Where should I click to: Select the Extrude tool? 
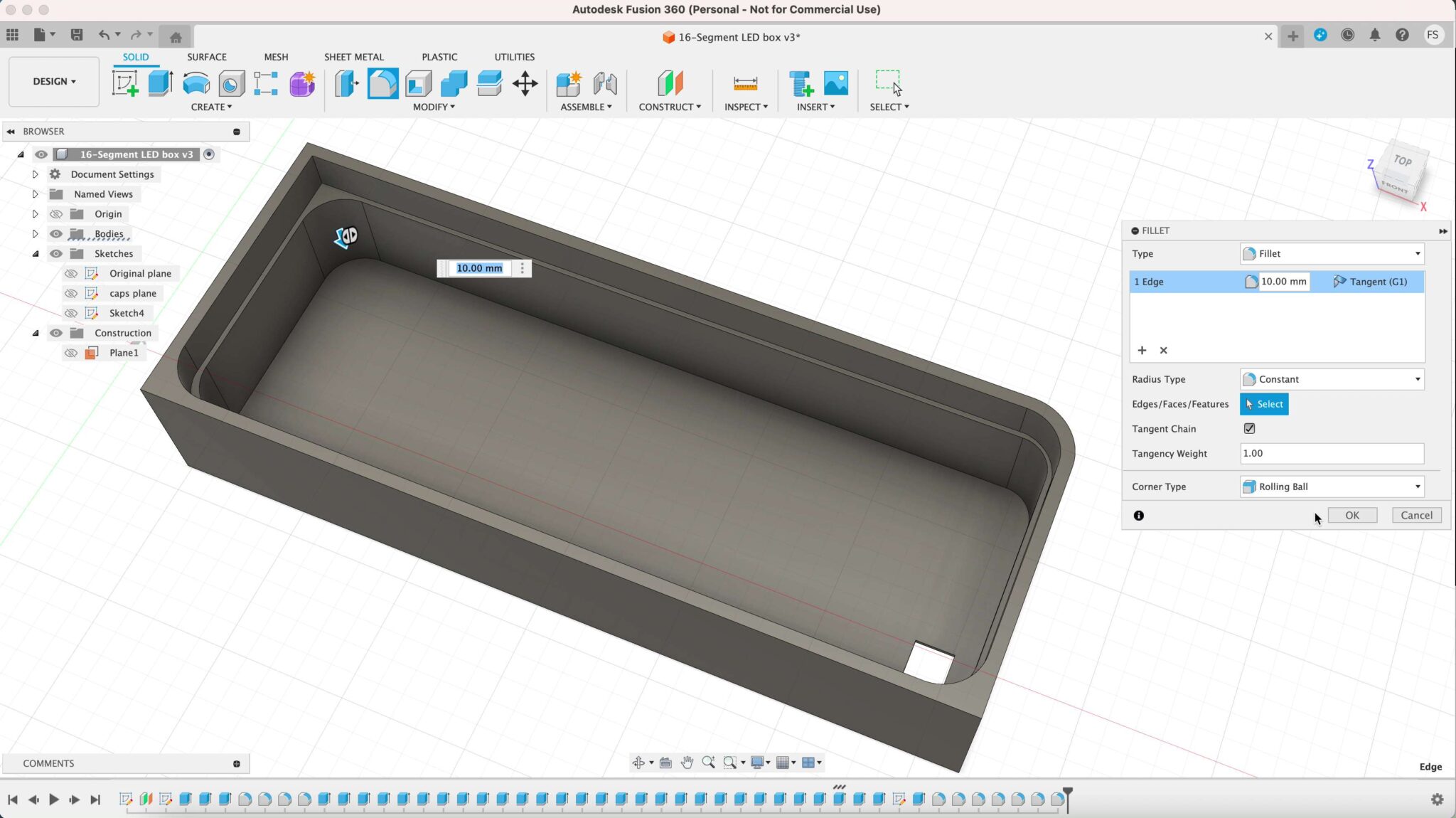tap(159, 83)
